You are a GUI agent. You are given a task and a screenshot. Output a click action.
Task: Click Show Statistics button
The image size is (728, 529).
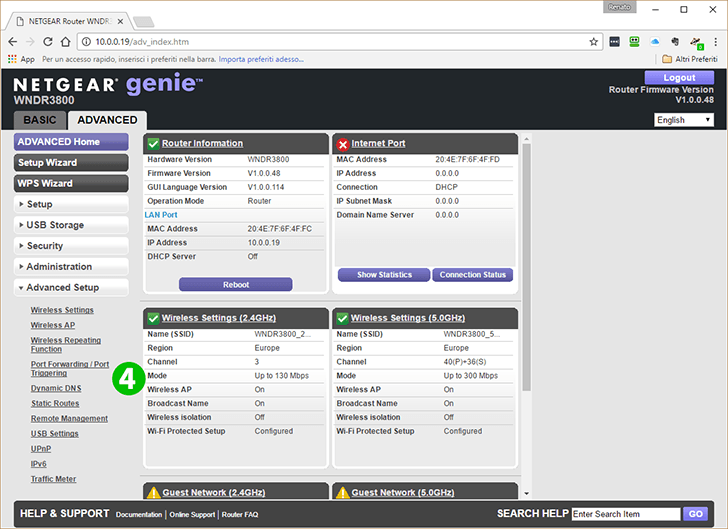point(384,275)
